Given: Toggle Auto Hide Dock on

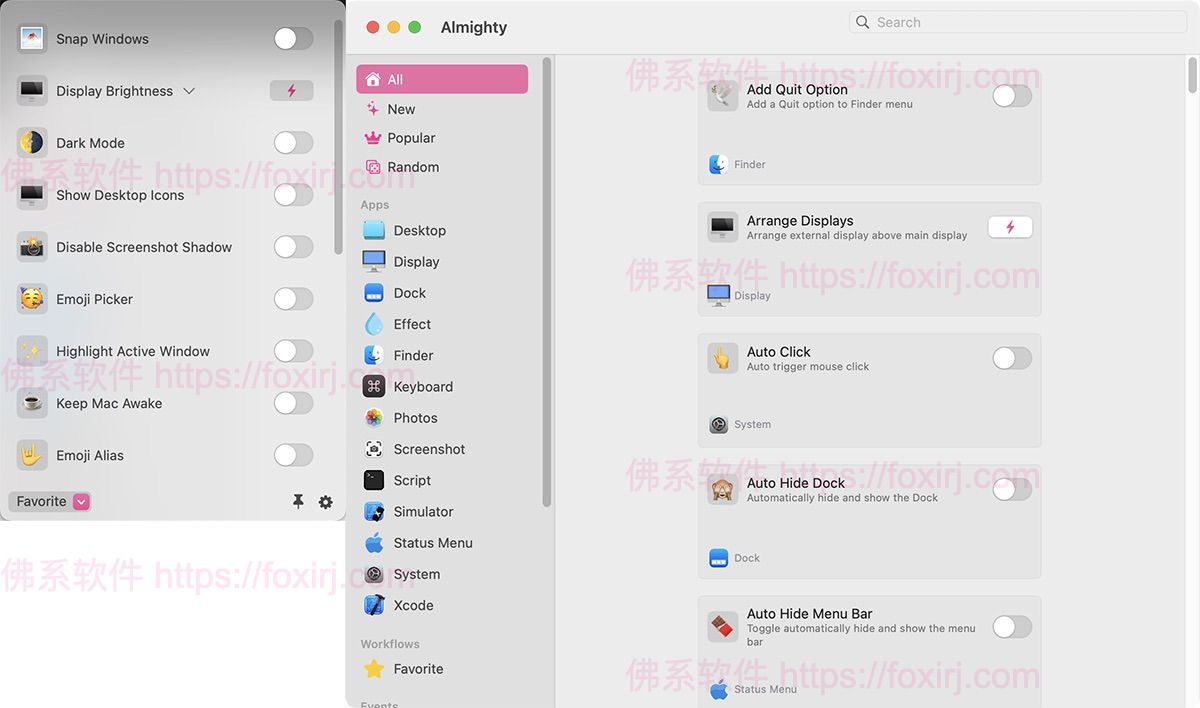Looking at the screenshot, I should pos(1011,489).
